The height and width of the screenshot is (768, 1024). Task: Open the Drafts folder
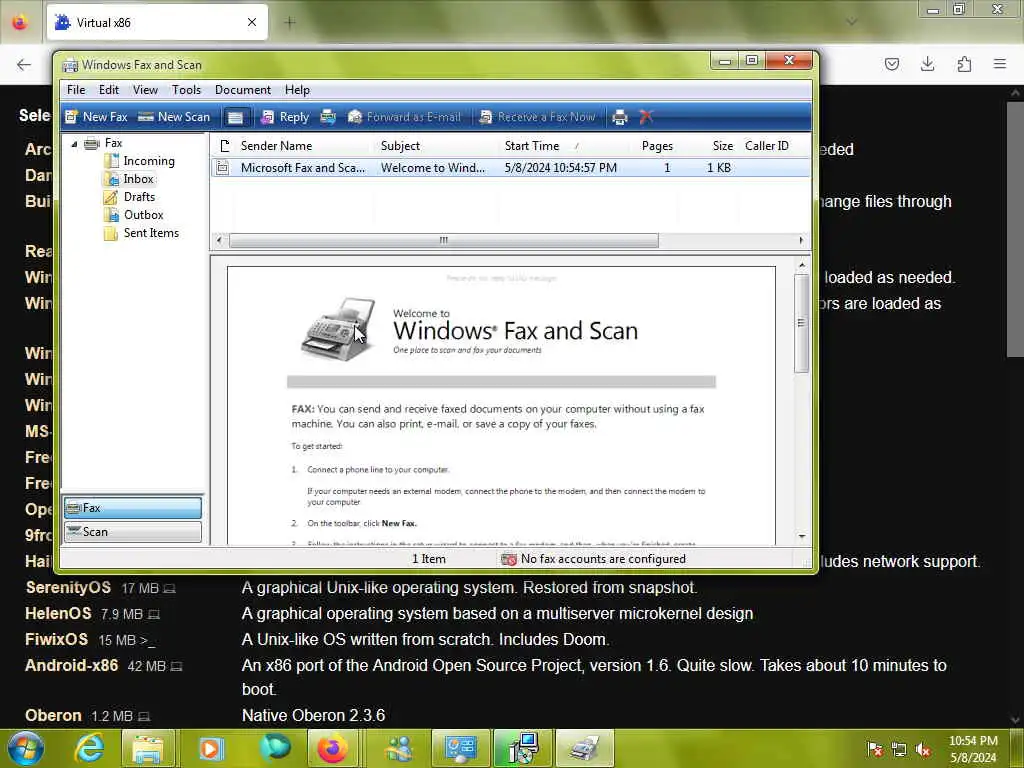tap(139, 197)
